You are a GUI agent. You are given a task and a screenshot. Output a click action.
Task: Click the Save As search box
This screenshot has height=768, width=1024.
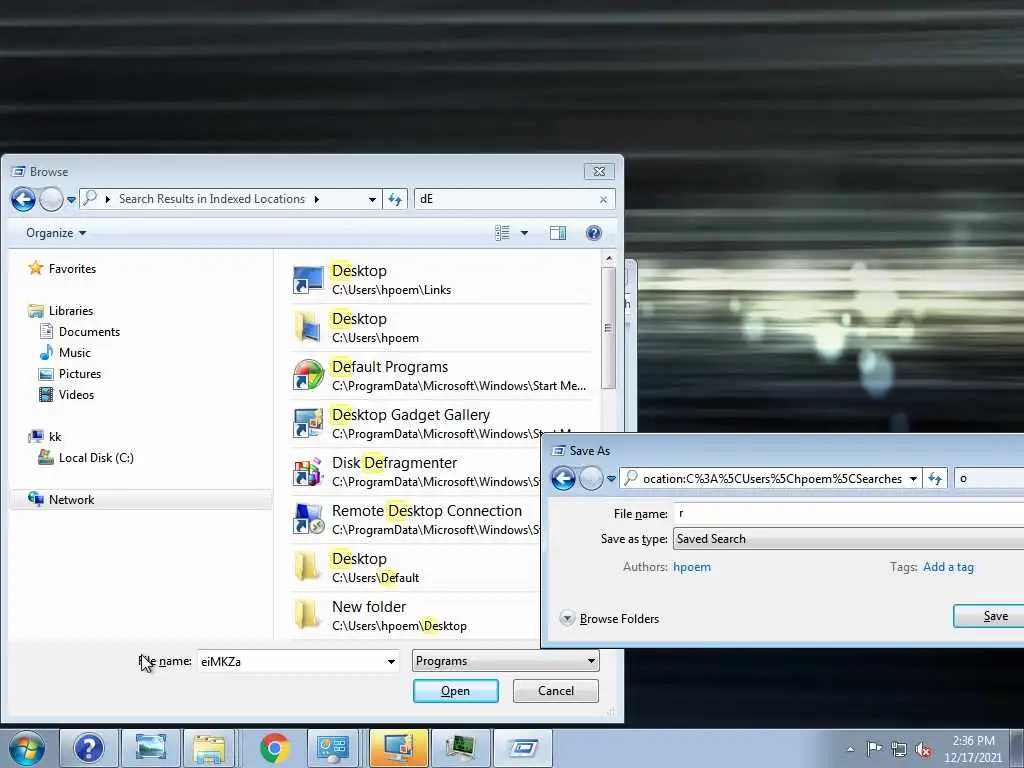tap(989, 479)
